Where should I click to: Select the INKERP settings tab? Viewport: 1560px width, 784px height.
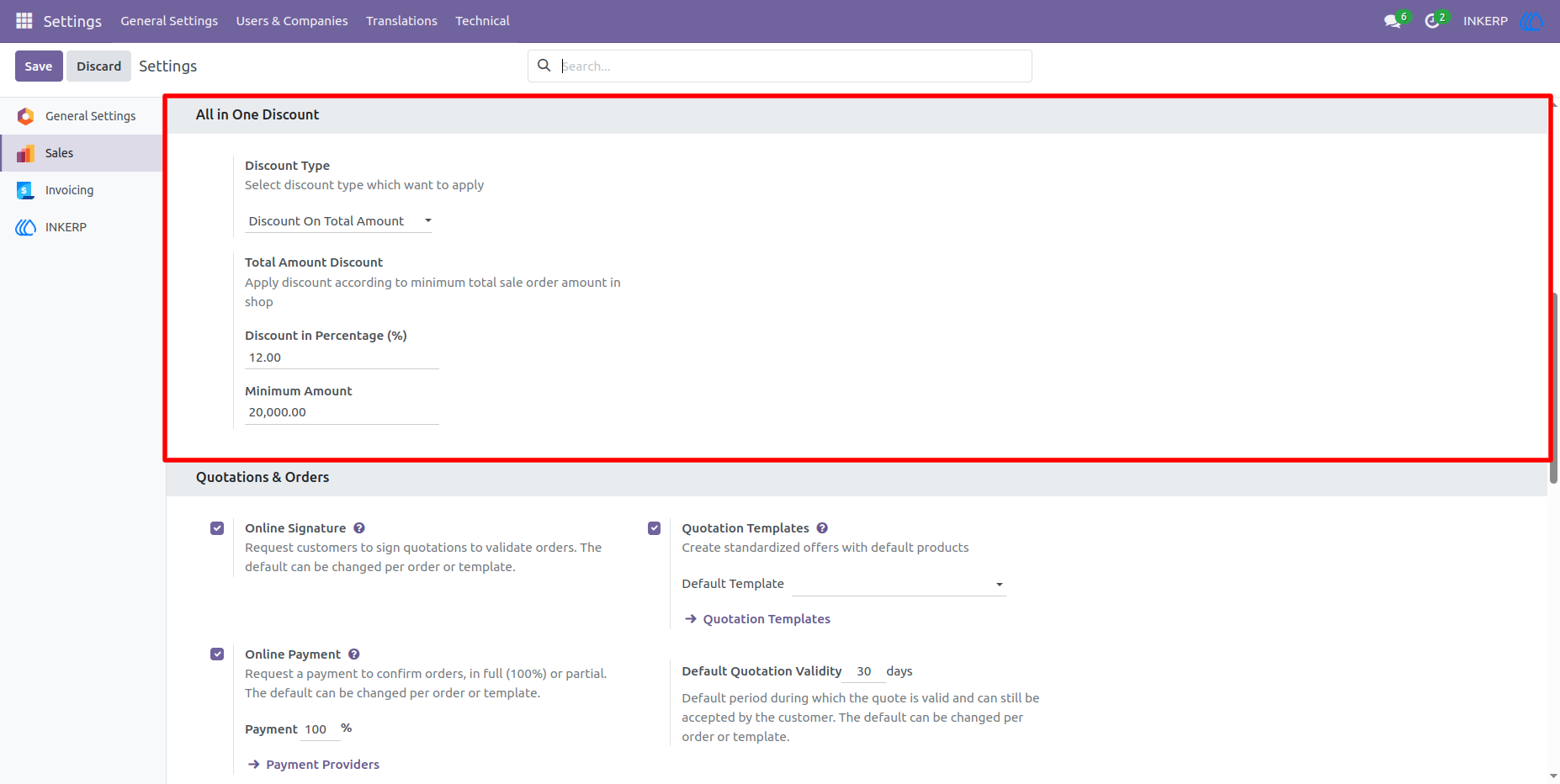[x=82, y=227]
